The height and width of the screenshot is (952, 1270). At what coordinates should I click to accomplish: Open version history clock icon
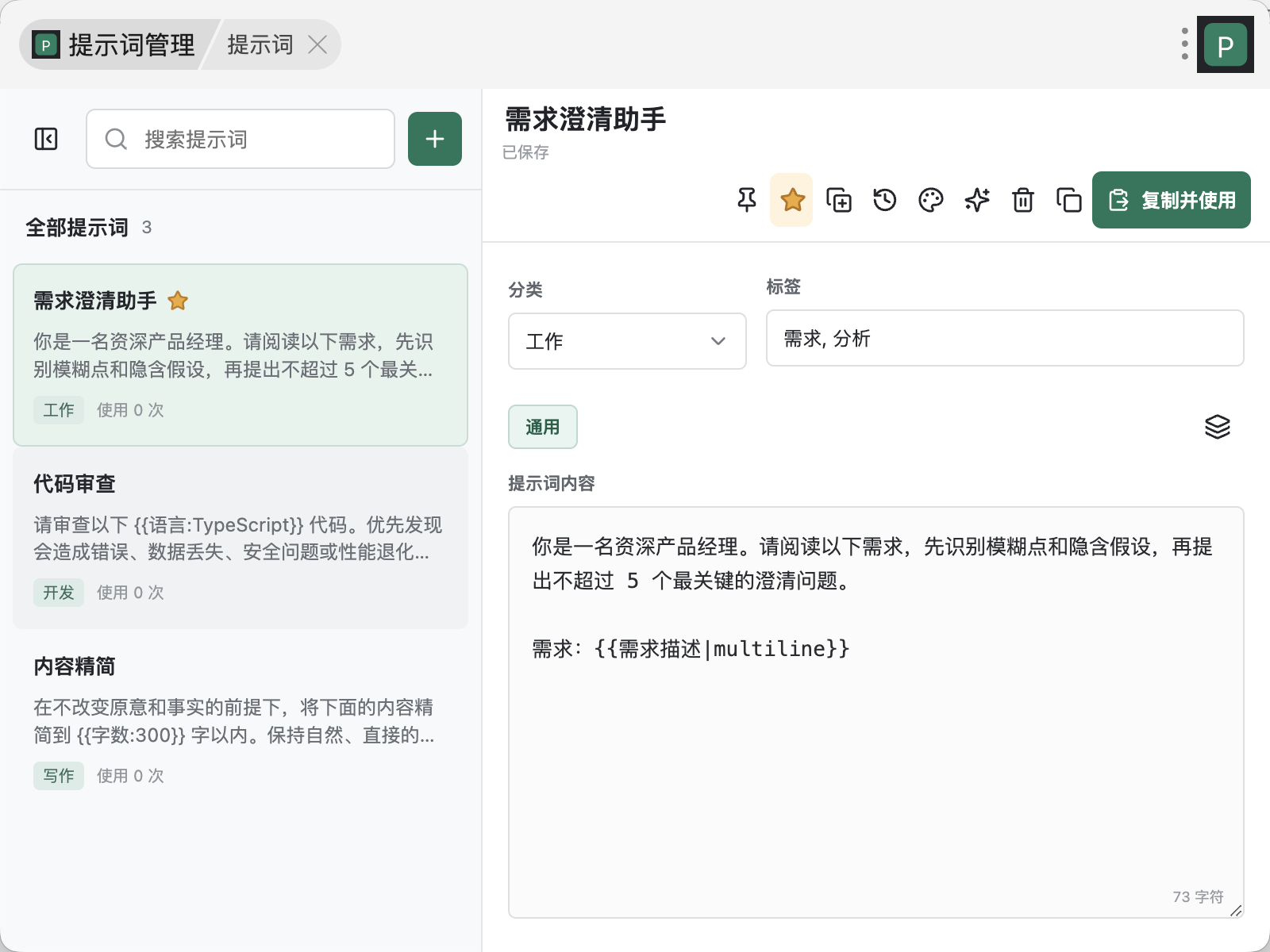click(885, 200)
